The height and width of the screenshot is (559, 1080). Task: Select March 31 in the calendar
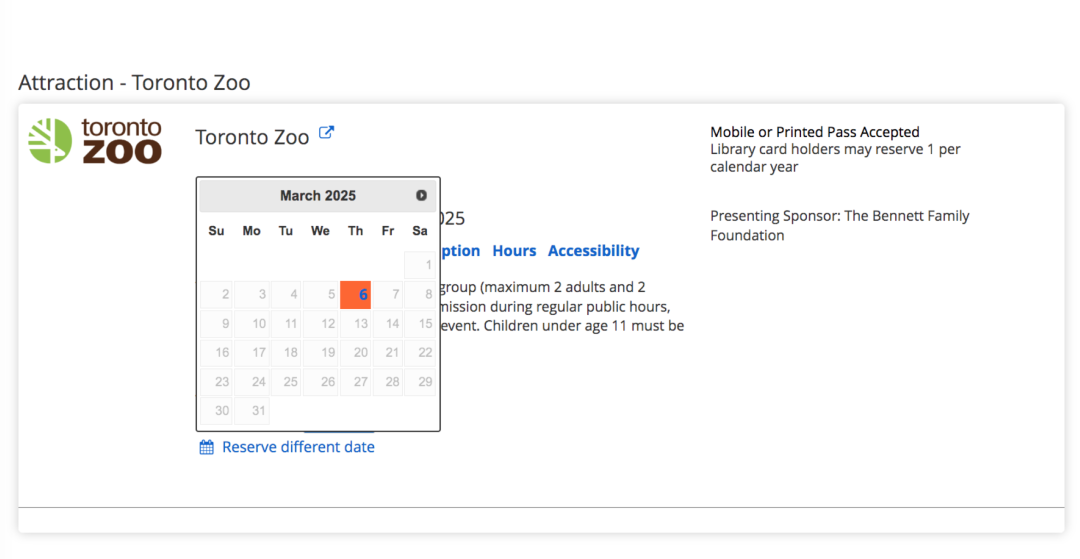pyautogui.click(x=251, y=411)
